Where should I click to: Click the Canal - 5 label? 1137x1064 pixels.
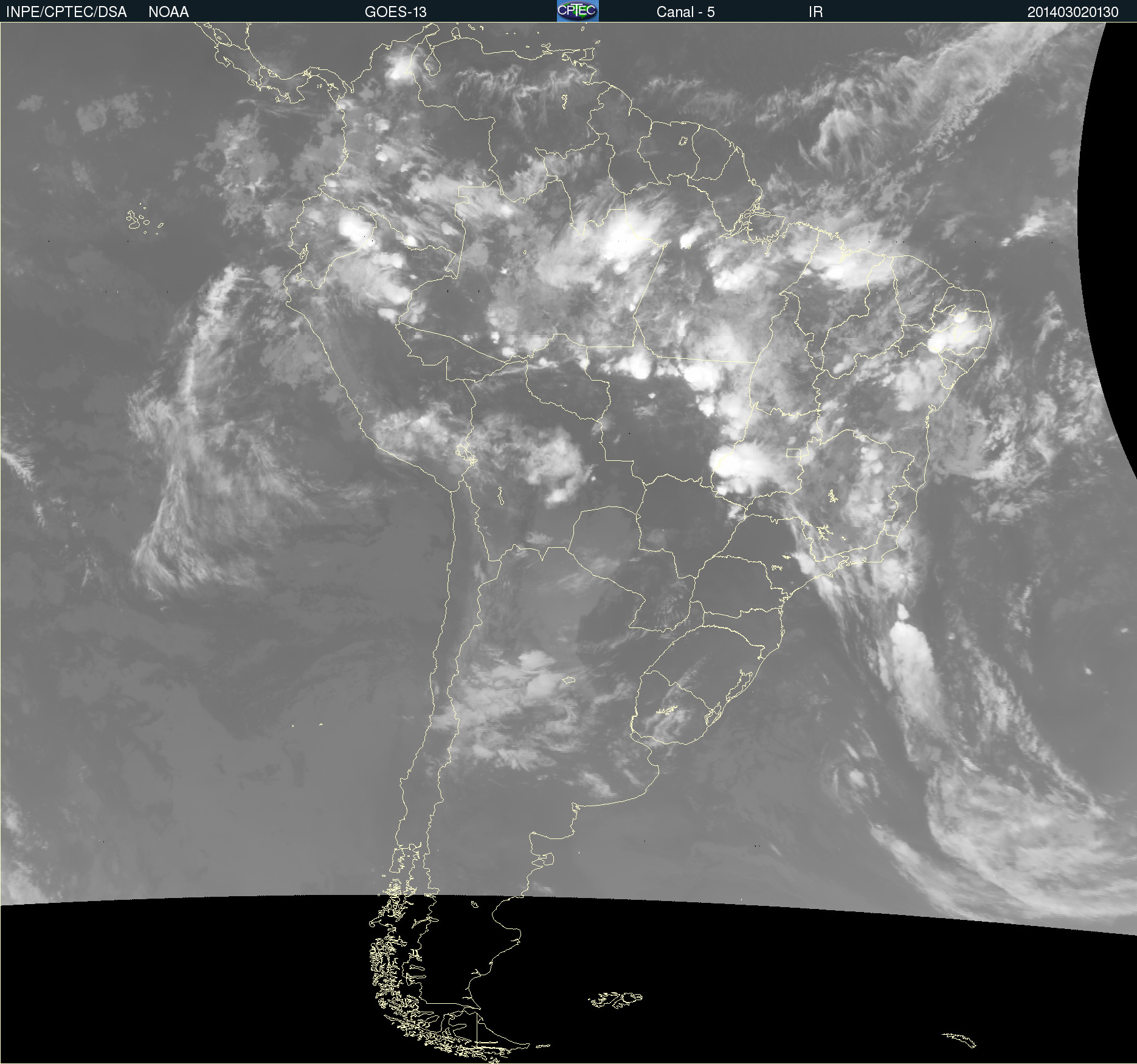(685, 12)
